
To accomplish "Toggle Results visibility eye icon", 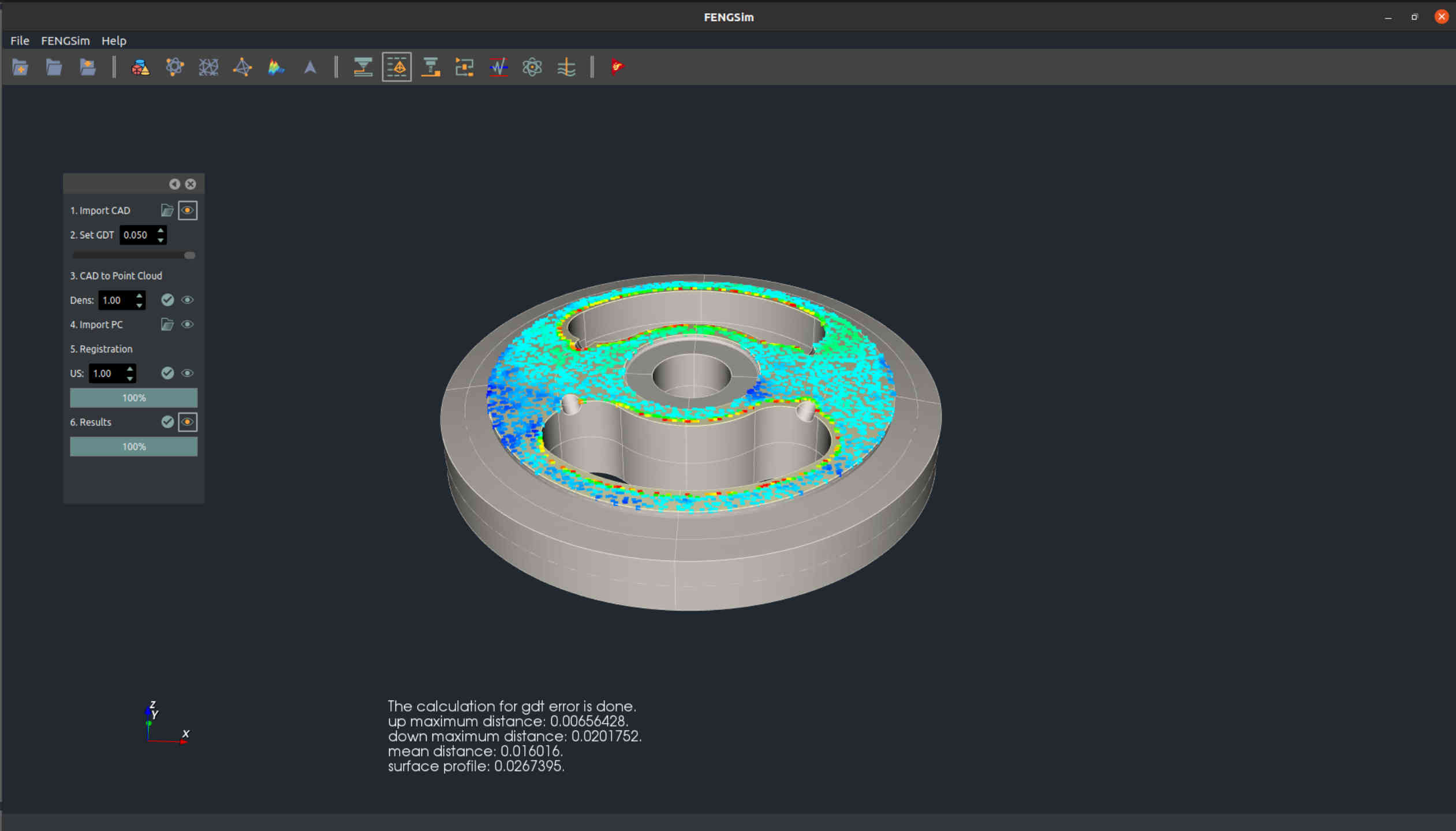I will point(188,422).
